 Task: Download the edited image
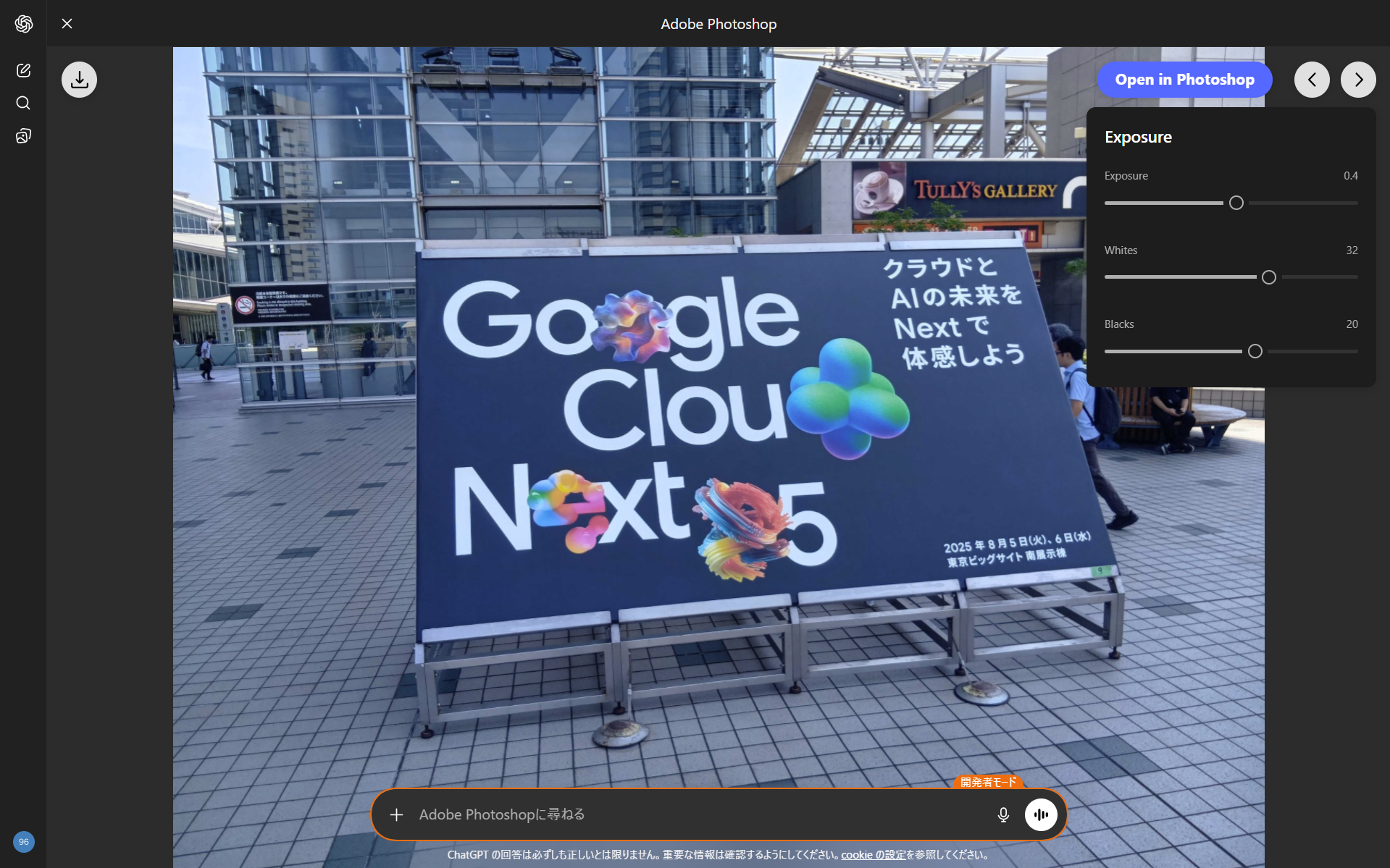tap(80, 80)
